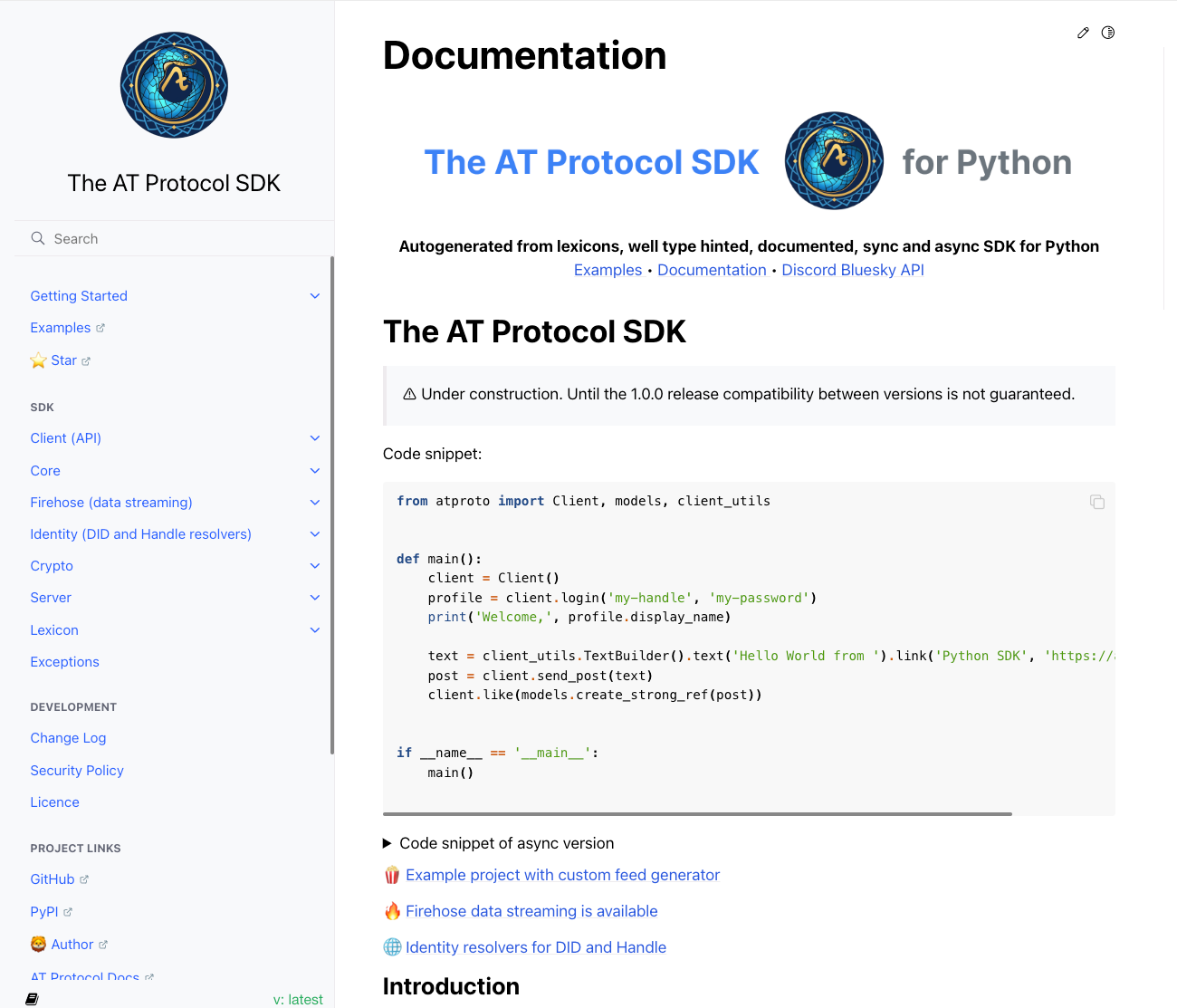Viewport: 1177px width, 1008px height.
Task: Click Discord Bluesky API link
Action: pyautogui.click(x=853, y=270)
